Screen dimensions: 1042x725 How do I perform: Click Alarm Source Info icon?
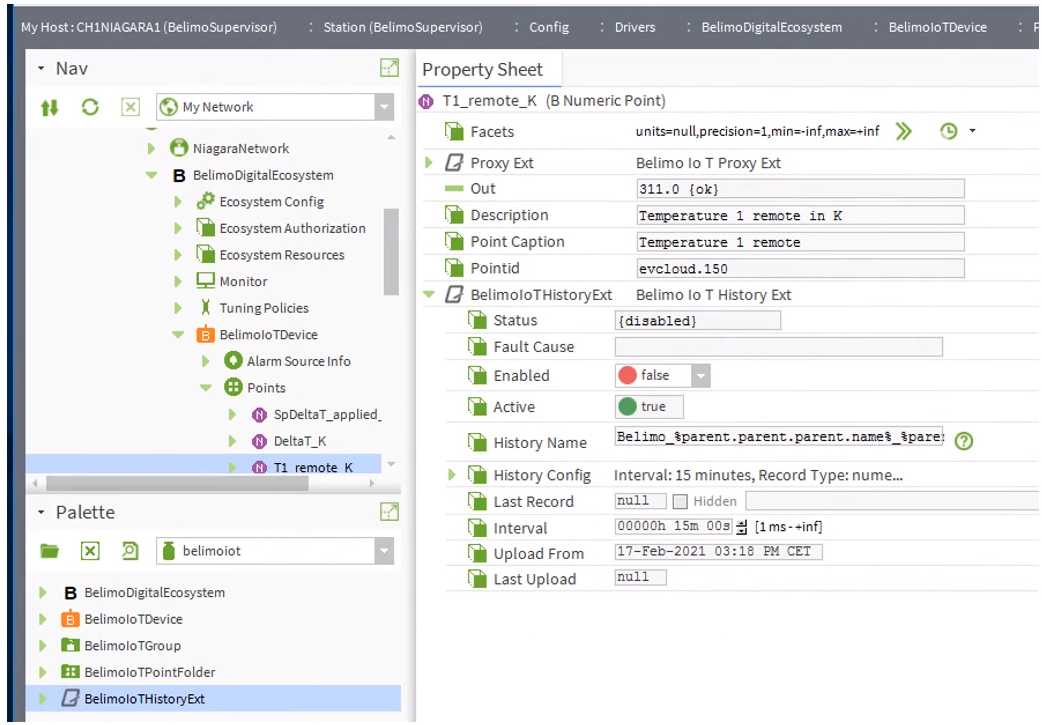(x=233, y=361)
